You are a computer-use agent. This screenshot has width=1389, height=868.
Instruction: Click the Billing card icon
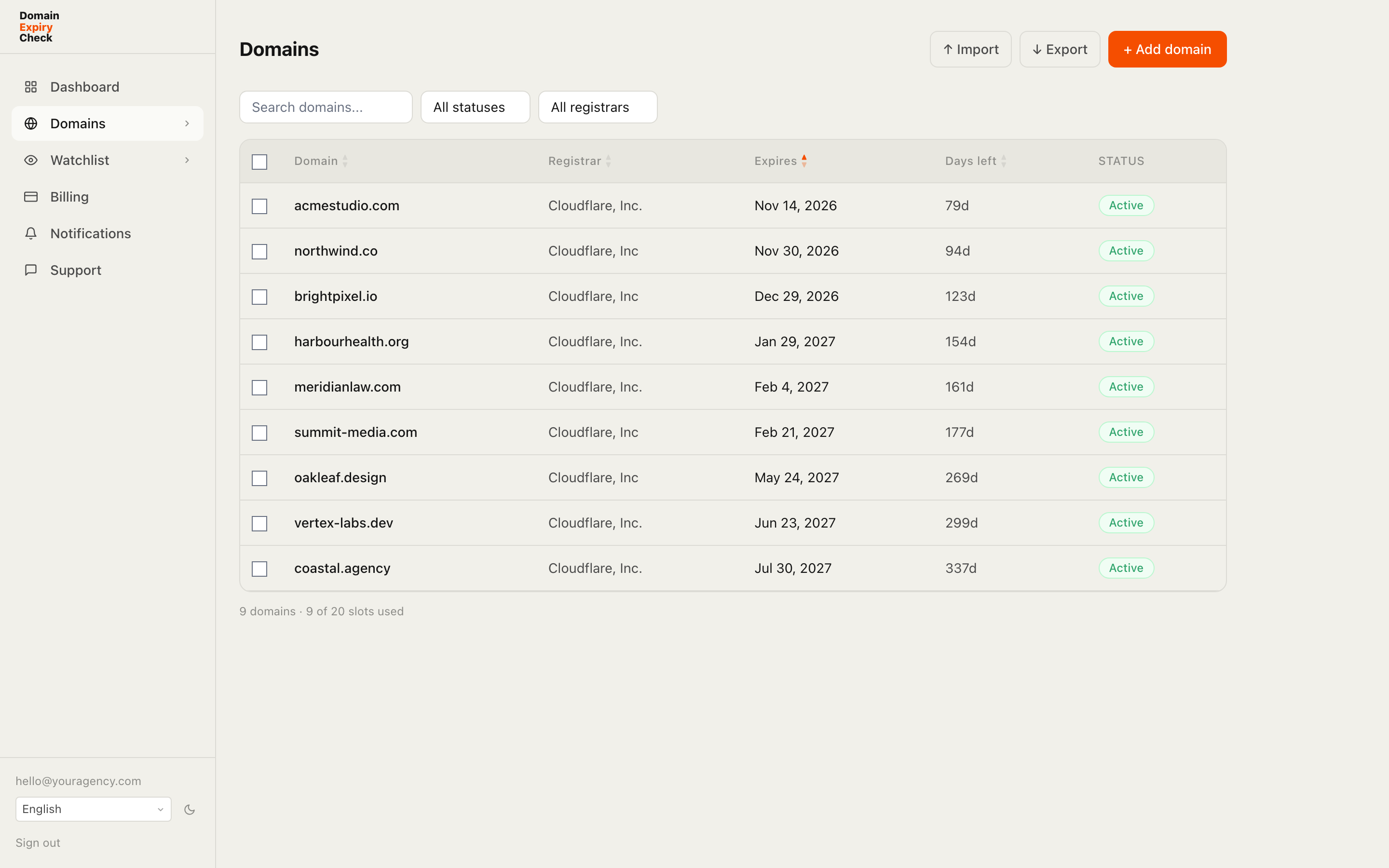[x=31, y=197]
